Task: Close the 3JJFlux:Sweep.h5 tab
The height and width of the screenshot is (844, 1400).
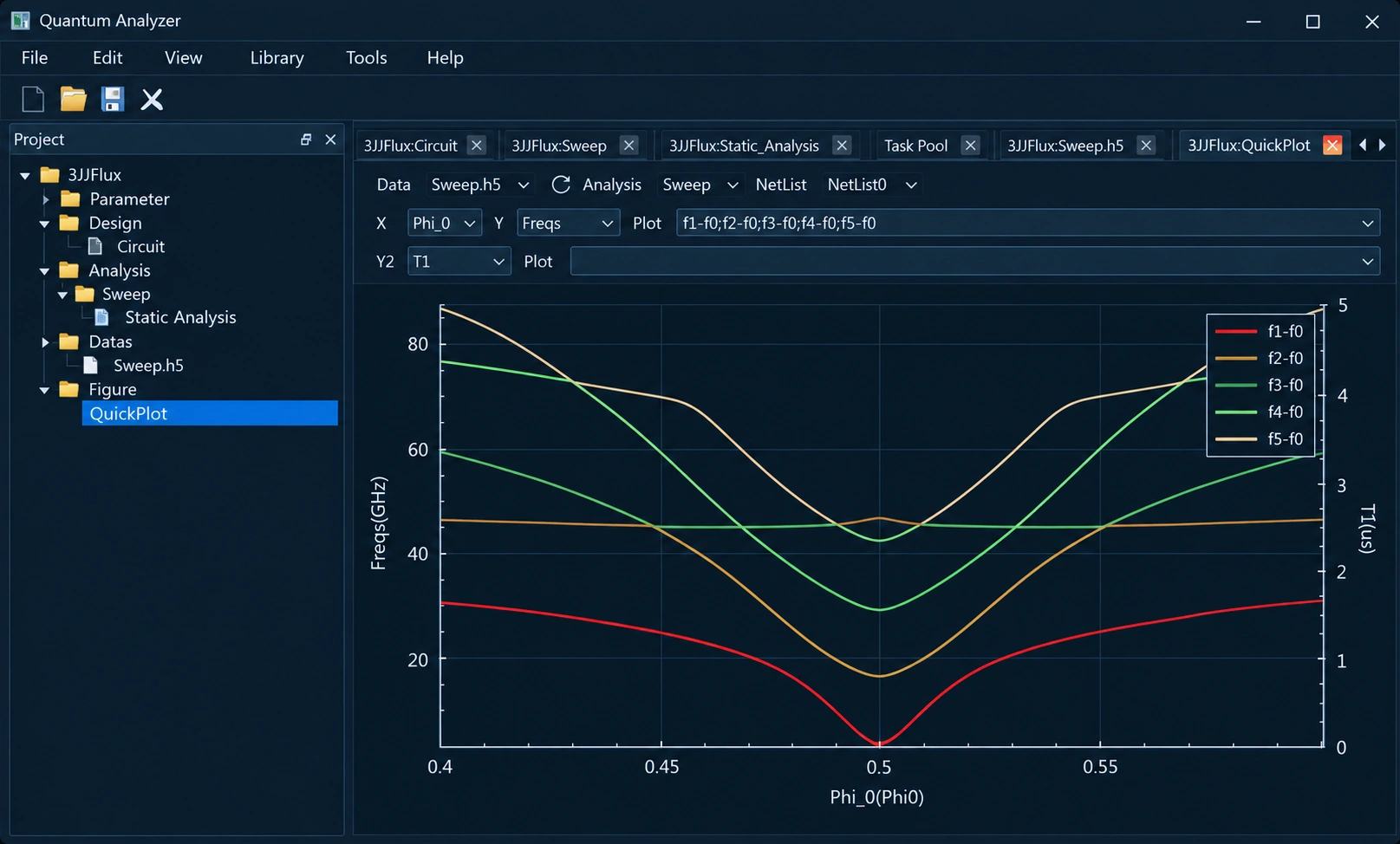Action: [1146, 146]
